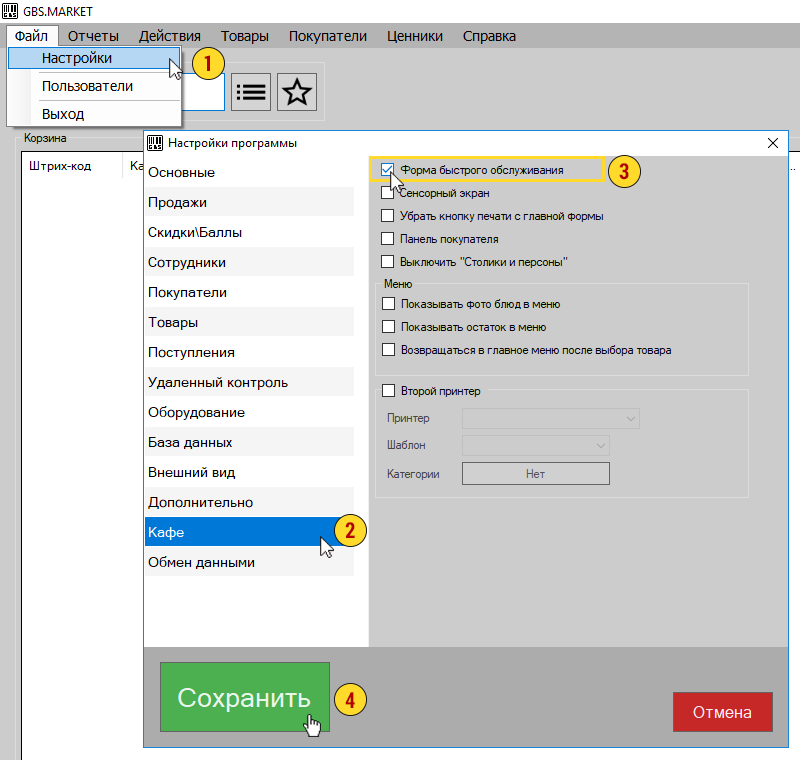
Task: Enable the Второй принтер checkbox
Action: [388, 391]
